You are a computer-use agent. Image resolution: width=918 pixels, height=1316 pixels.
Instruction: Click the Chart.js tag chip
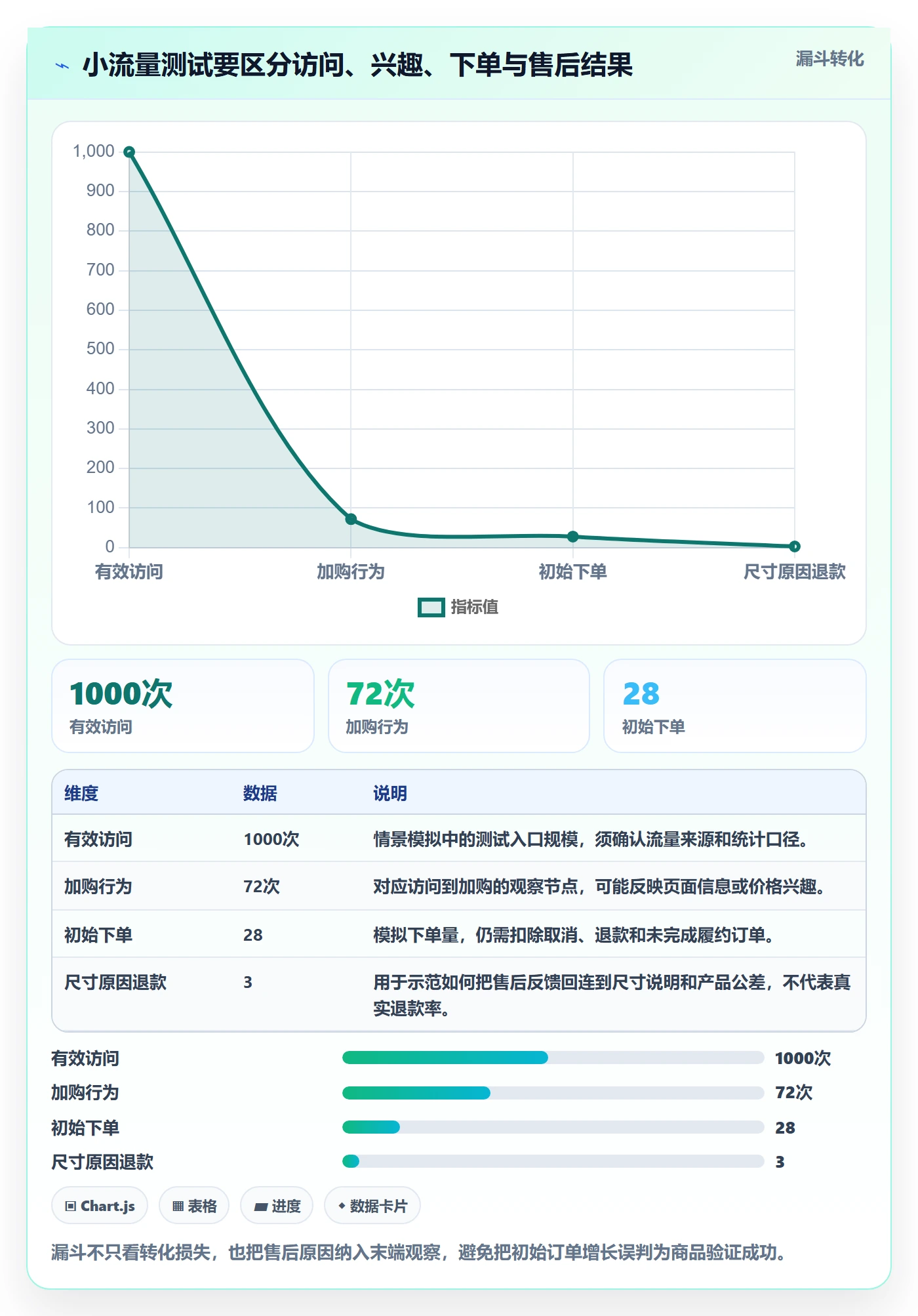tap(100, 1206)
